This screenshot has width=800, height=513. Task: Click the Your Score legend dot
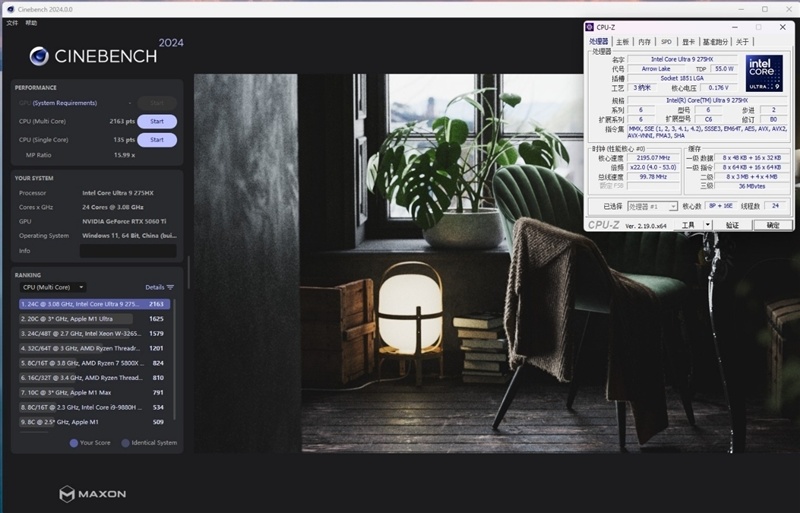(x=74, y=443)
